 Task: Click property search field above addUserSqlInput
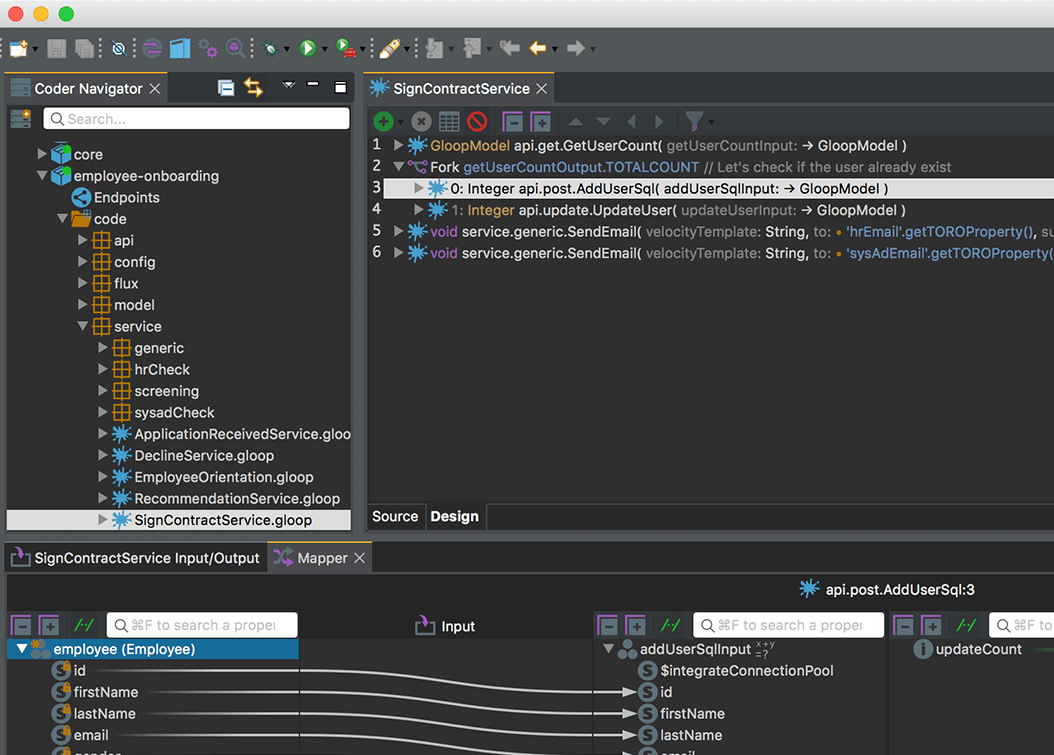[788, 625]
